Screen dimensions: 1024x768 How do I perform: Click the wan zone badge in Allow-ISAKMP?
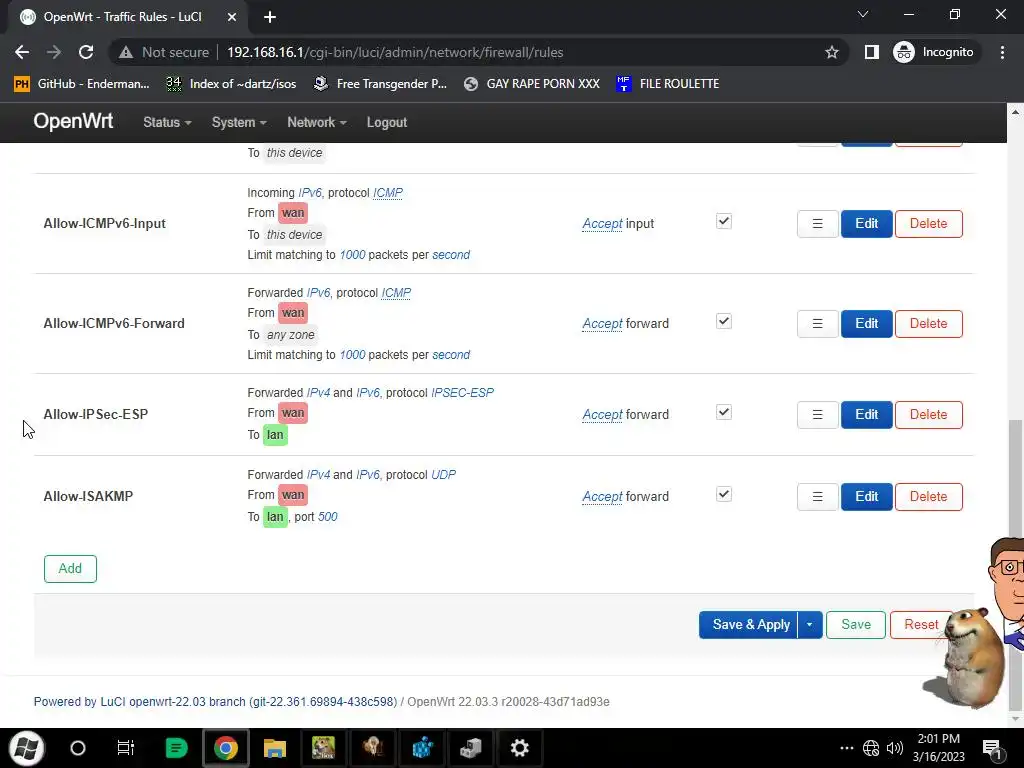(x=293, y=495)
